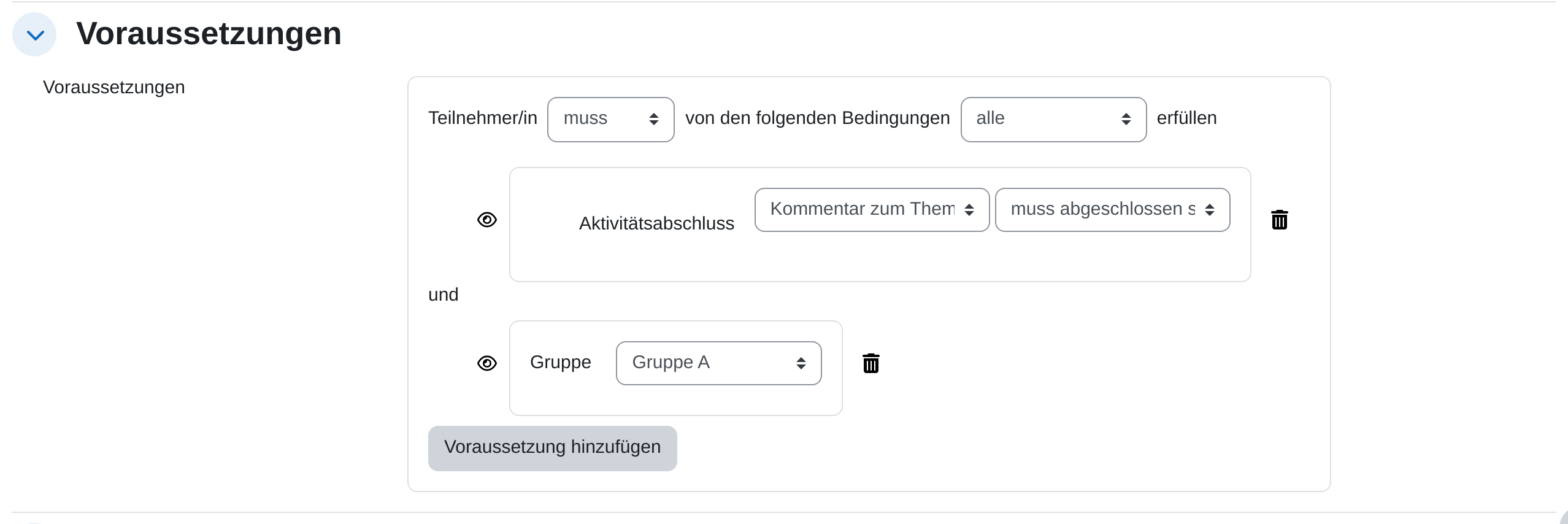Delete the Aktivitätsabschluss condition
Screen dimensions: 1568x524
(x=1279, y=220)
